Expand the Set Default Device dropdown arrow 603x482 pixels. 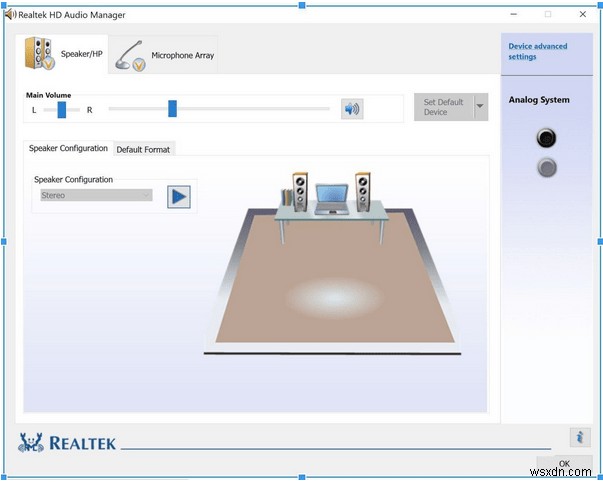tap(480, 106)
